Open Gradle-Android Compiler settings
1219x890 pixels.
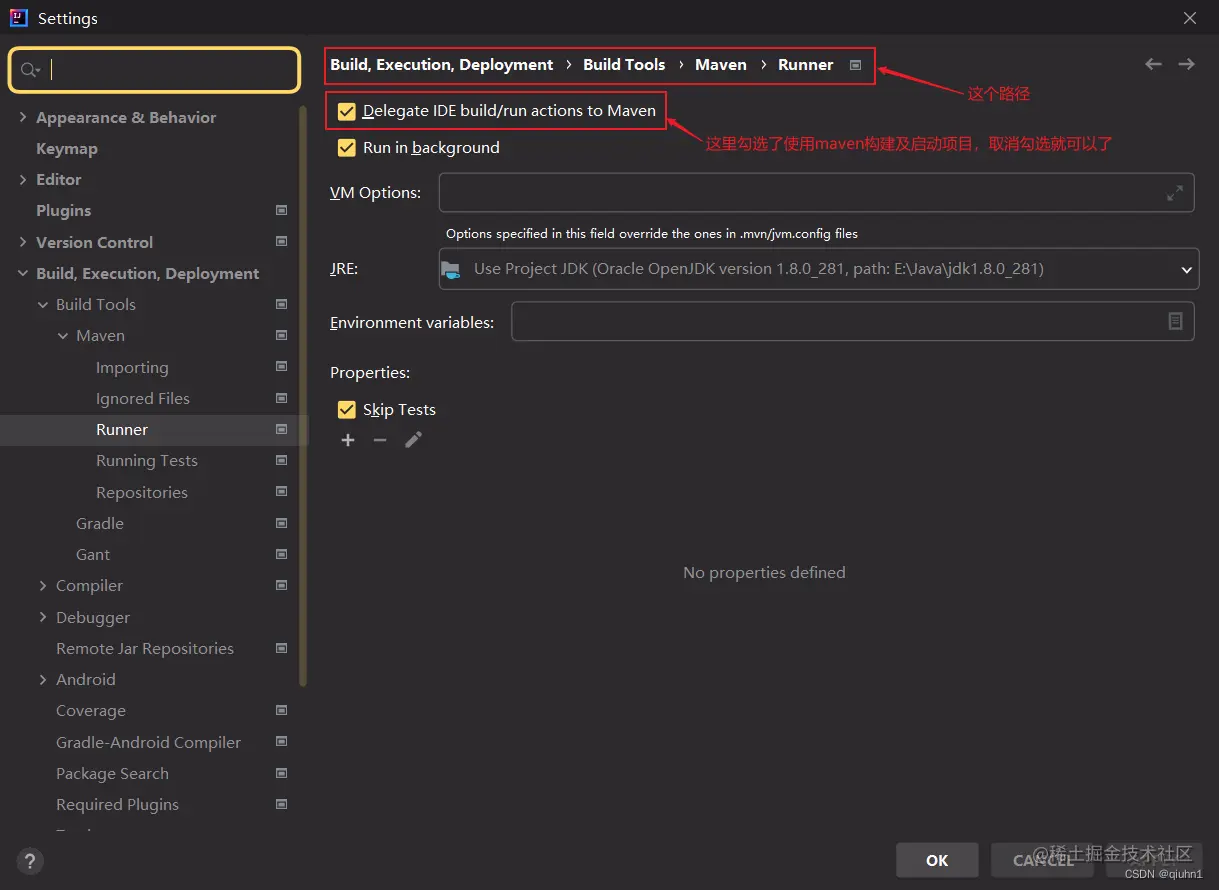(x=148, y=742)
